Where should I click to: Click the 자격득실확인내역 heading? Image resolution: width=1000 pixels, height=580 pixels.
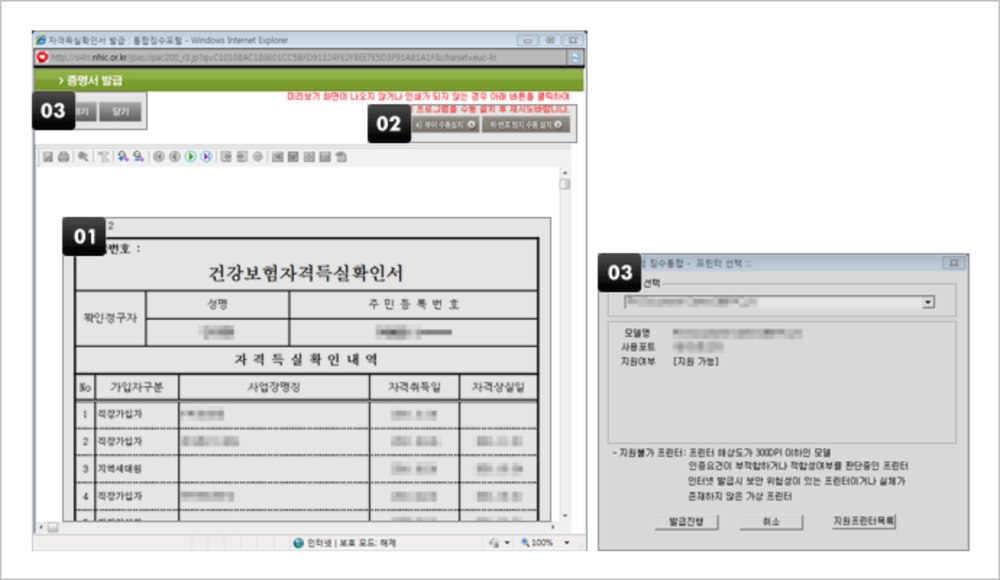(306, 359)
